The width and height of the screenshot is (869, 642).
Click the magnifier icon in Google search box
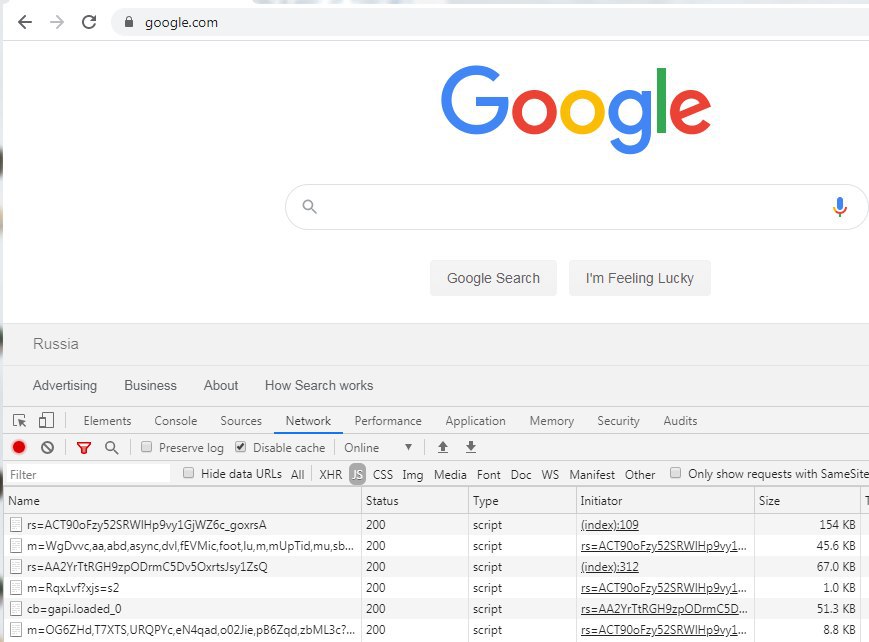pyautogui.click(x=309, y=207)
